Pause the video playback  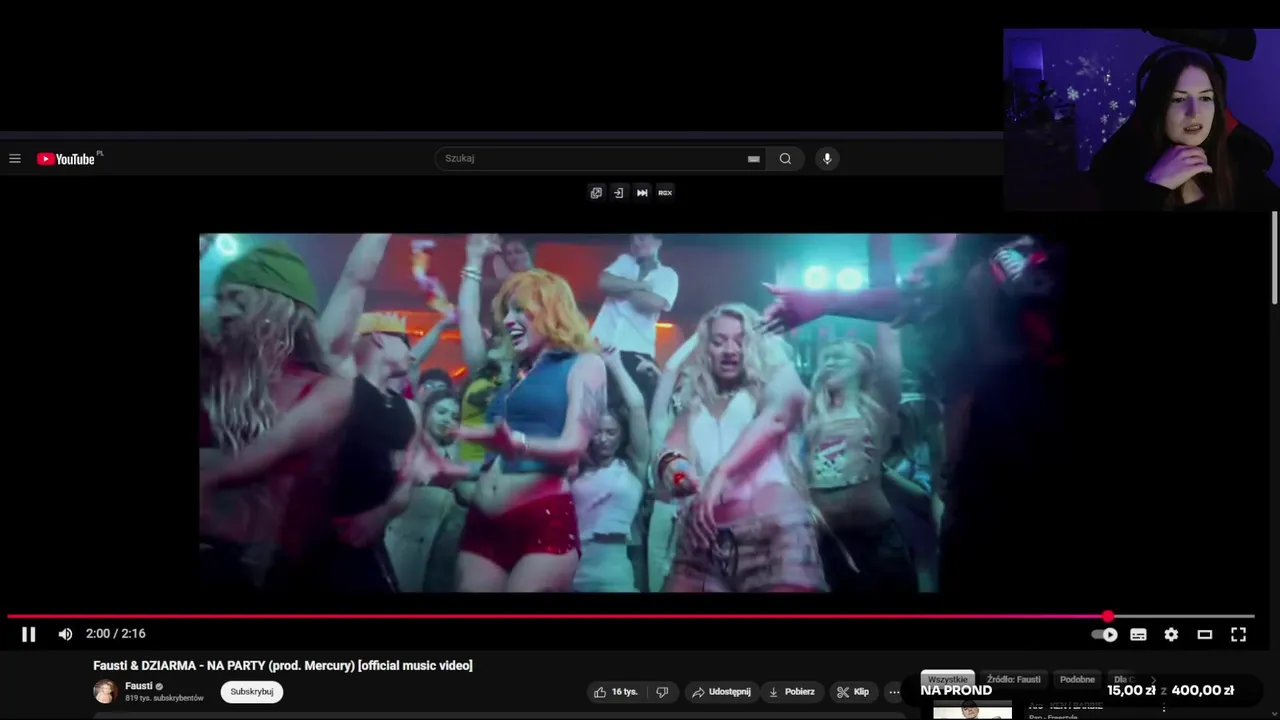(28, 634)
